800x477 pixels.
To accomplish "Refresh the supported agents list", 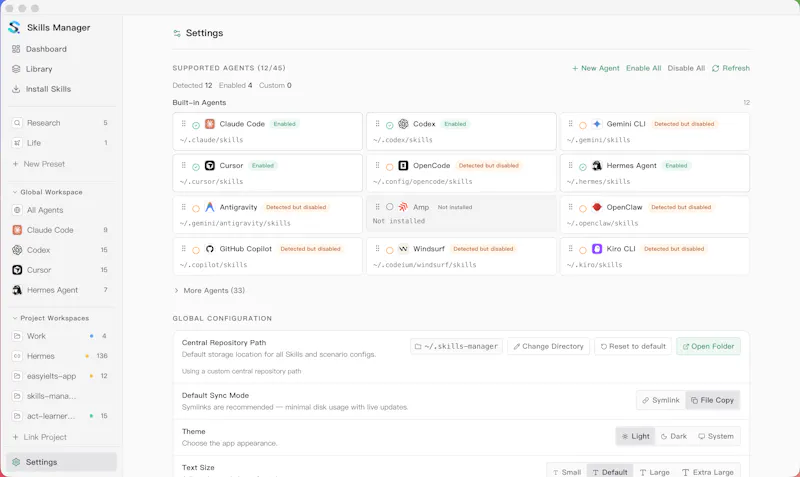I will pyautogui.click(x=731, y=68).
